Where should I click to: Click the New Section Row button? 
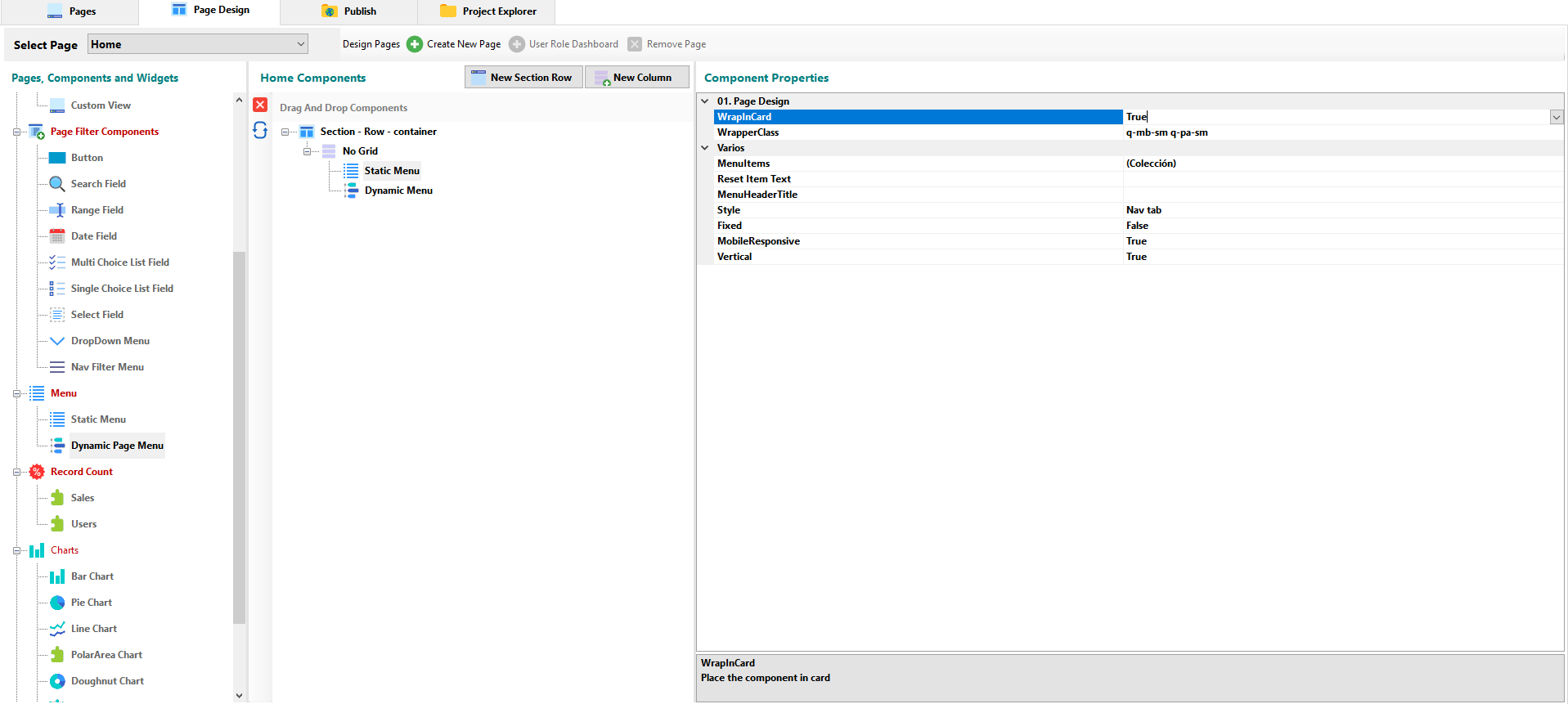point(523,78)
